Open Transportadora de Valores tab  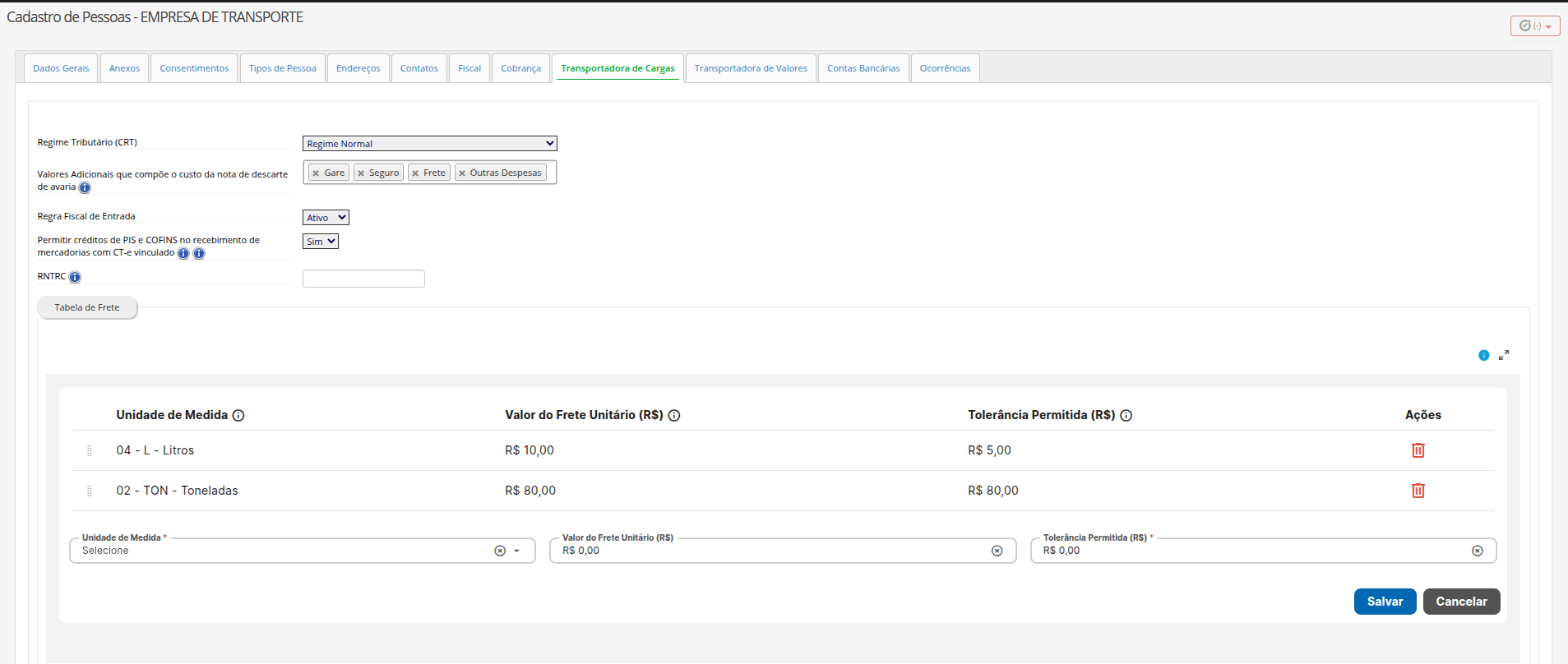pos(751,68)
